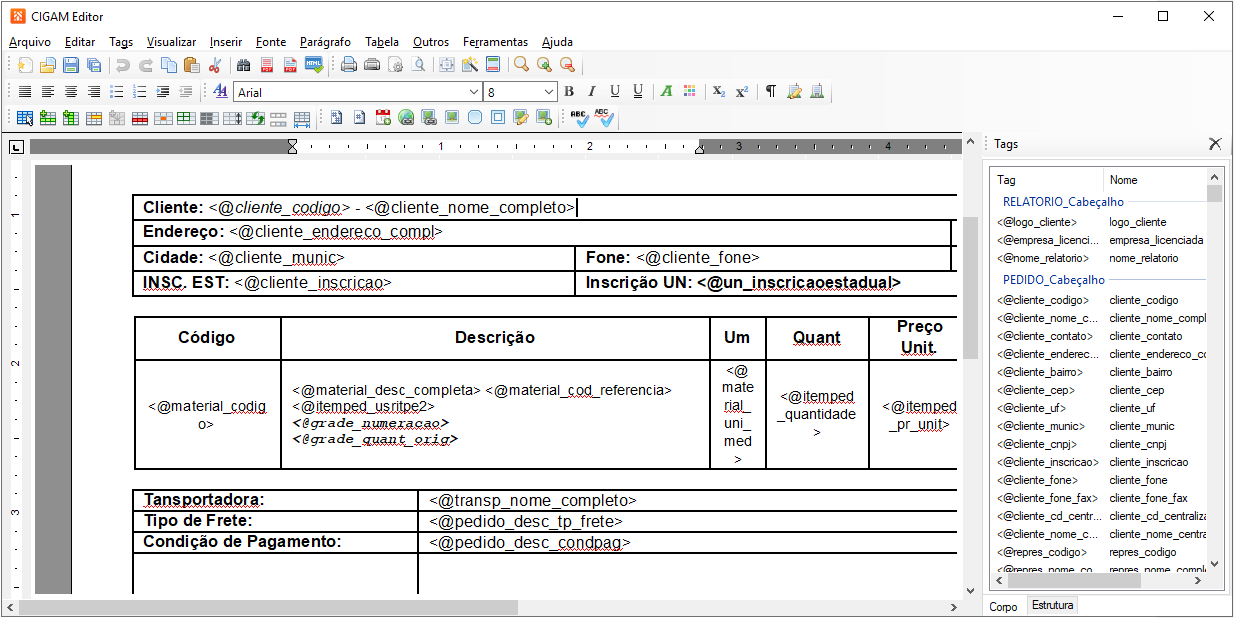Click the Save icon in toolbar
Screen dimensions: 1234x618
point(71,65)
